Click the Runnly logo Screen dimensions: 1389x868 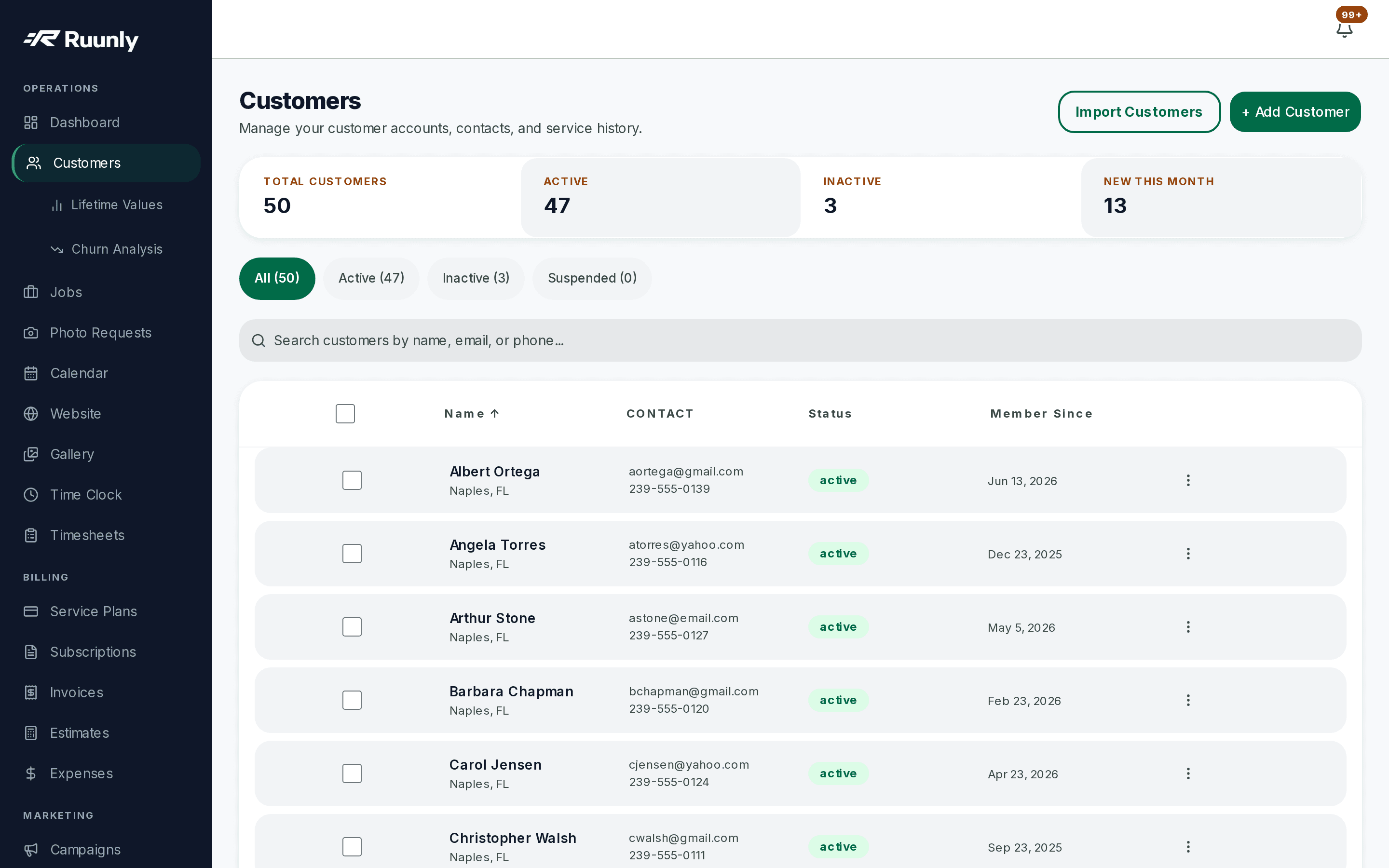pos(81,40)
